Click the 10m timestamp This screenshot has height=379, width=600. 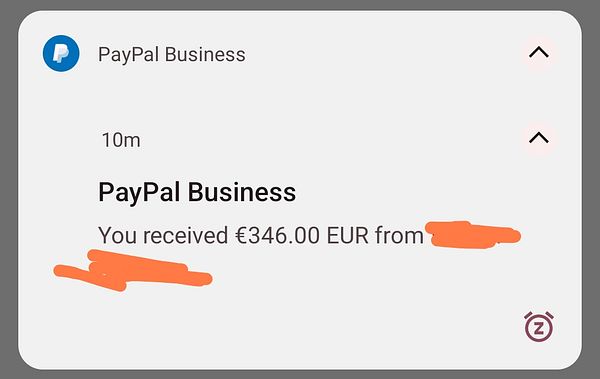(x=121, y=140)
